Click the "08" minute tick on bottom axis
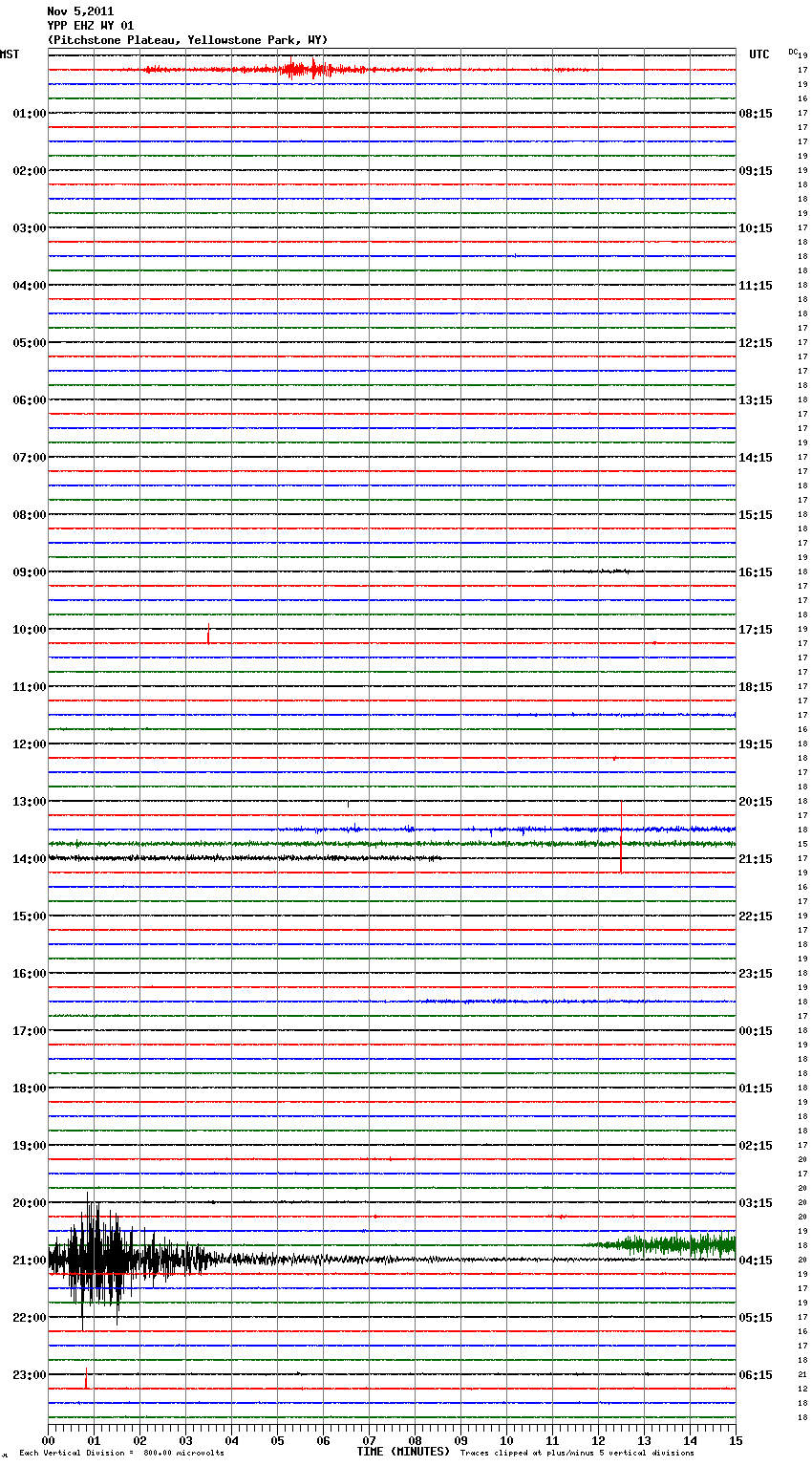Image resolution: width=812 pixels, height=1466 pixels. 416,1440
